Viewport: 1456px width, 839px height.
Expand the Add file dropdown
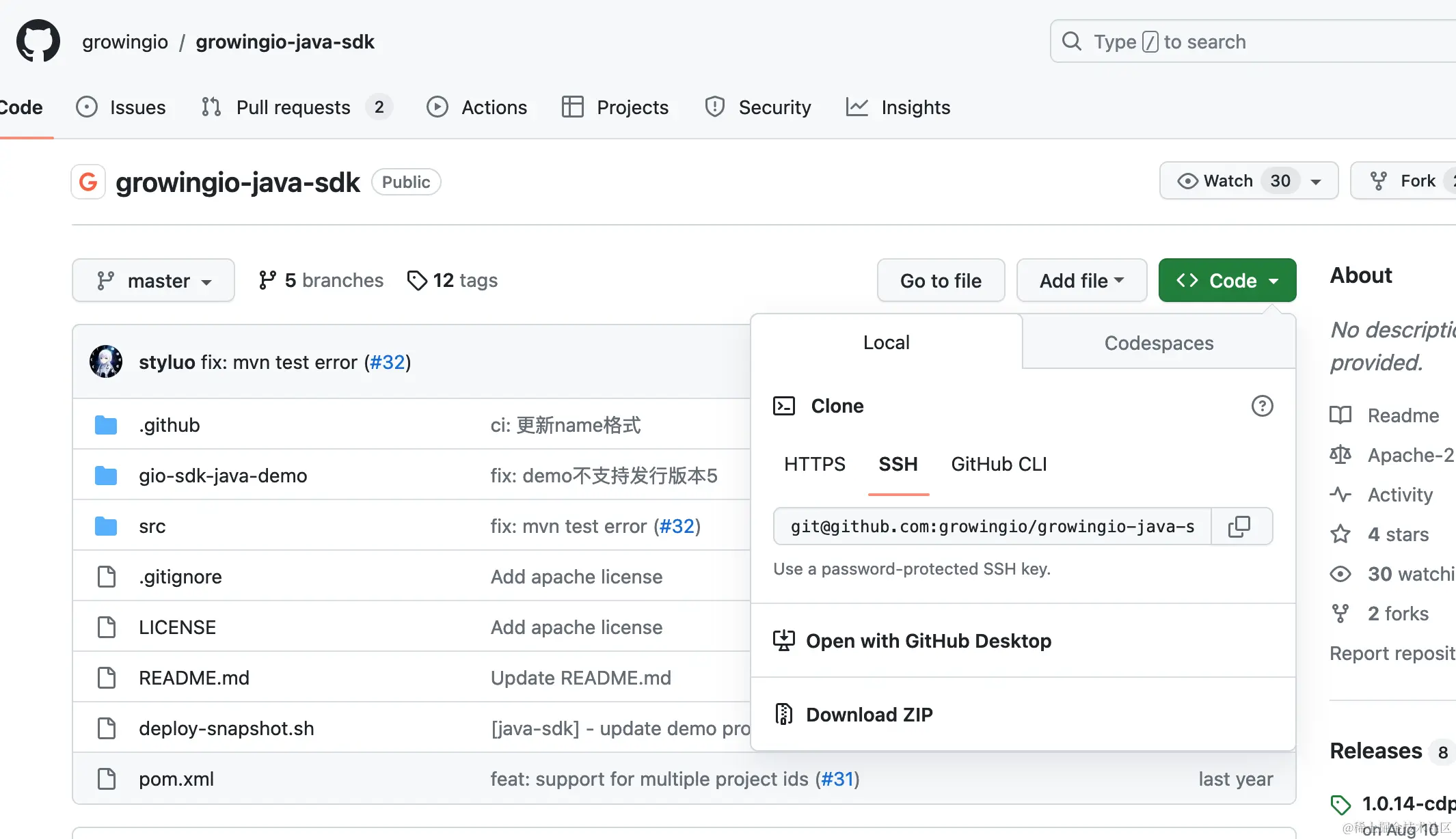pos(1081,280)
